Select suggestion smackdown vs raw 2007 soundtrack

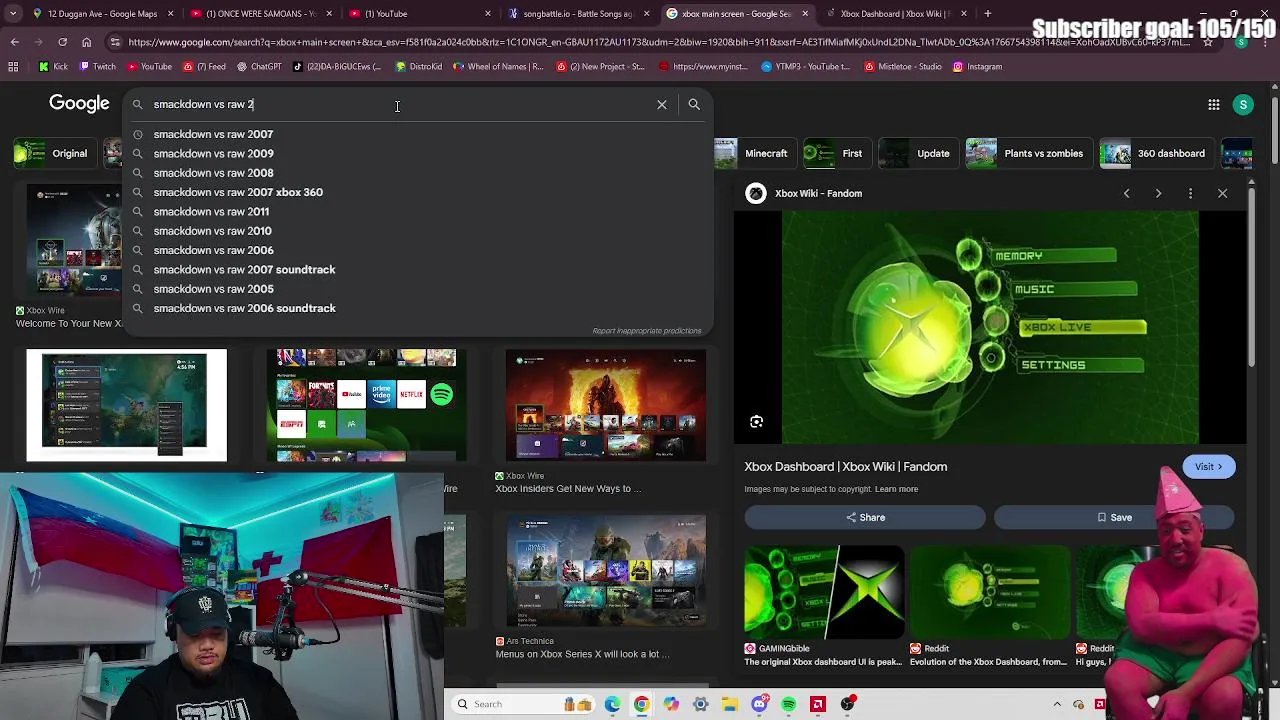(x=418, y=269)
